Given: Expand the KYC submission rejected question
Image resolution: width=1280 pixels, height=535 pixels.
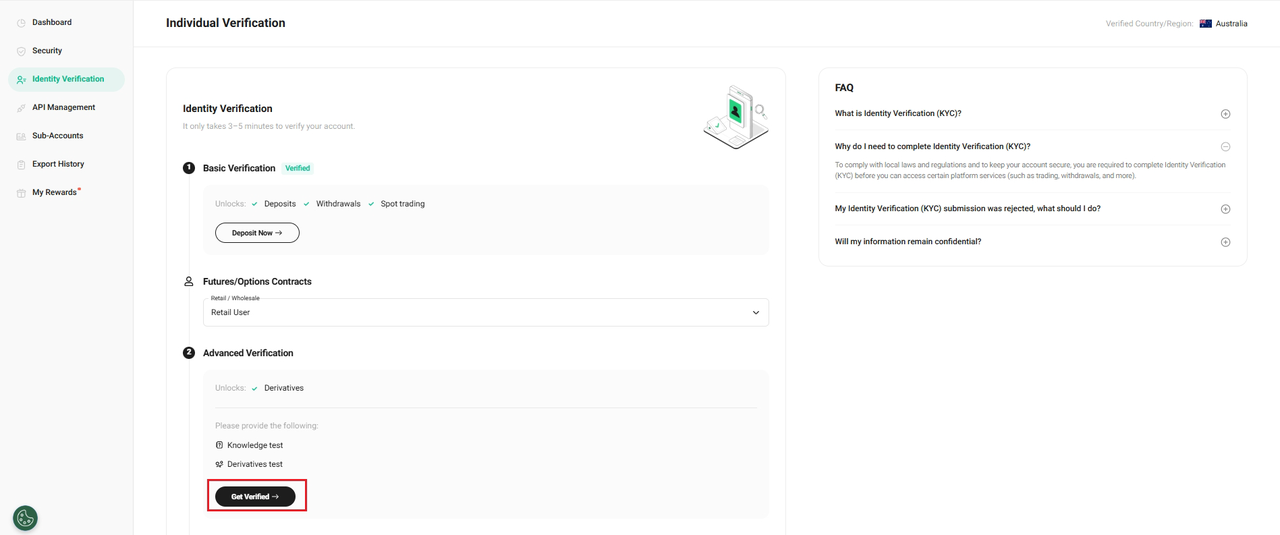Looking at the screenshot, I should click(1225, 209).
